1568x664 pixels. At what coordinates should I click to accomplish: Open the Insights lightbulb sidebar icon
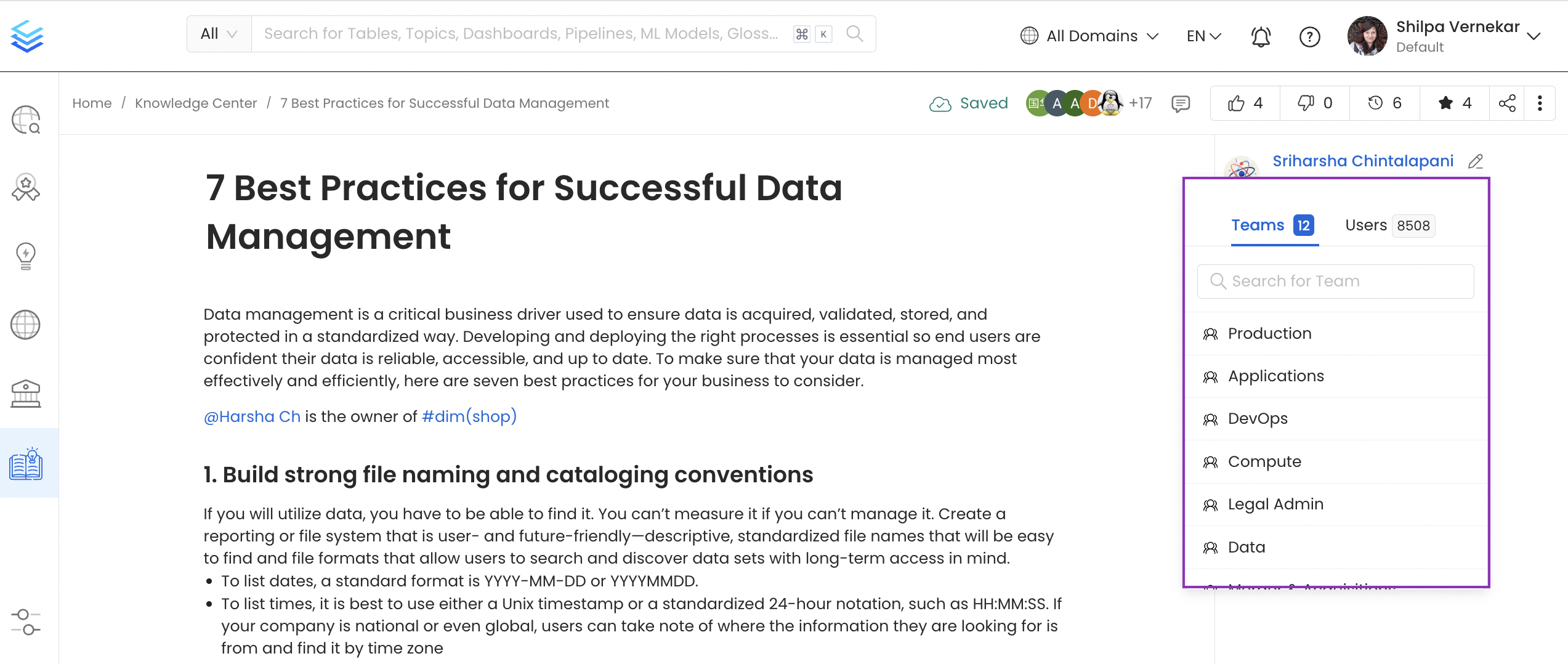[26, 256]
